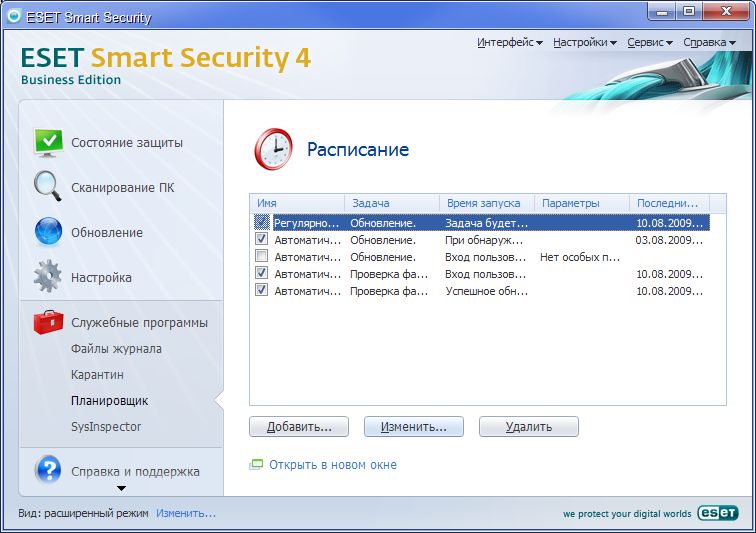This screenshot has width=756, height=533.
Task: Open the Справка menu at top right
Action: point(710,42)
